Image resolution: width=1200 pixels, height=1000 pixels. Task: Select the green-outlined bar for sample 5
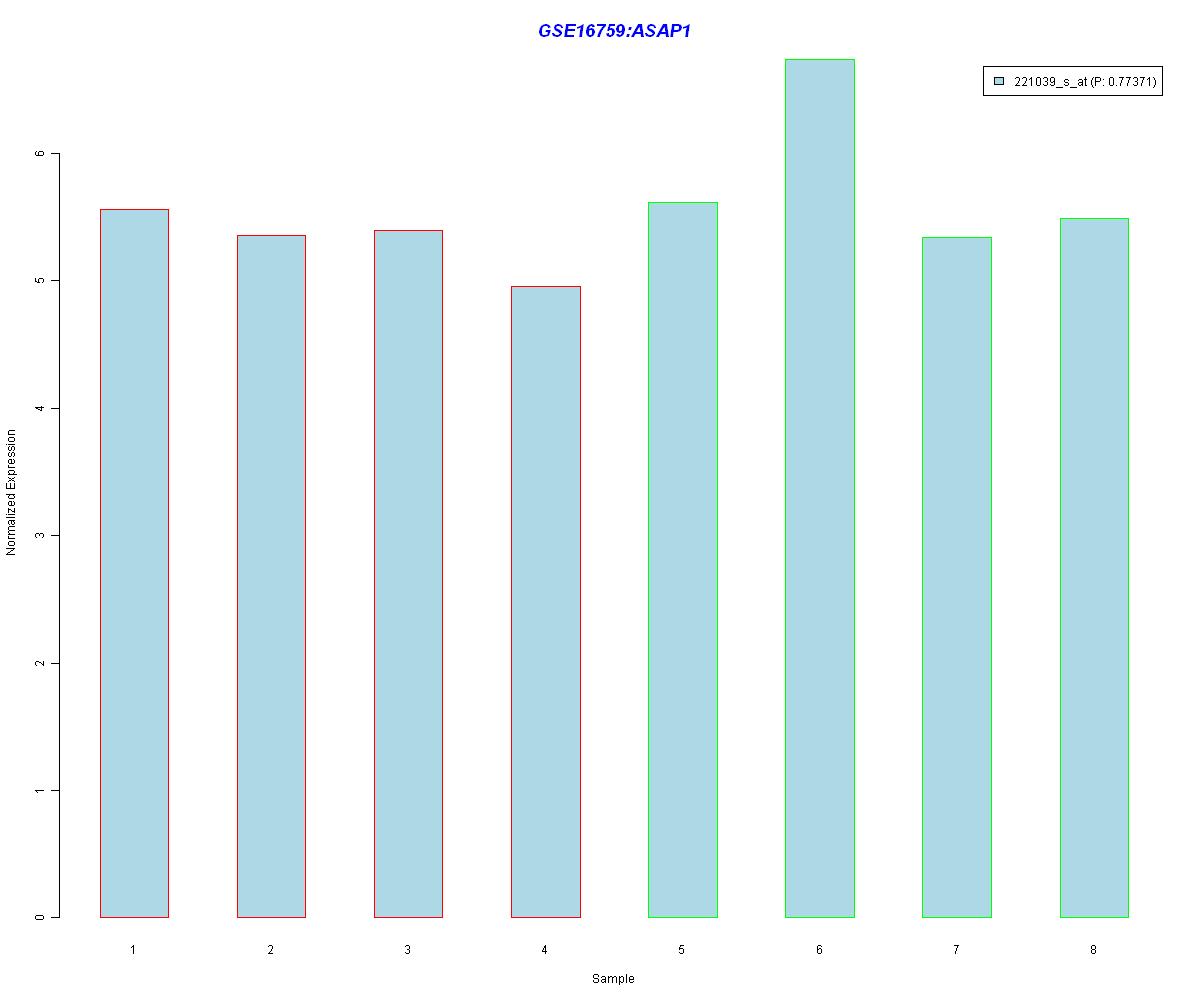click(683, 560)
